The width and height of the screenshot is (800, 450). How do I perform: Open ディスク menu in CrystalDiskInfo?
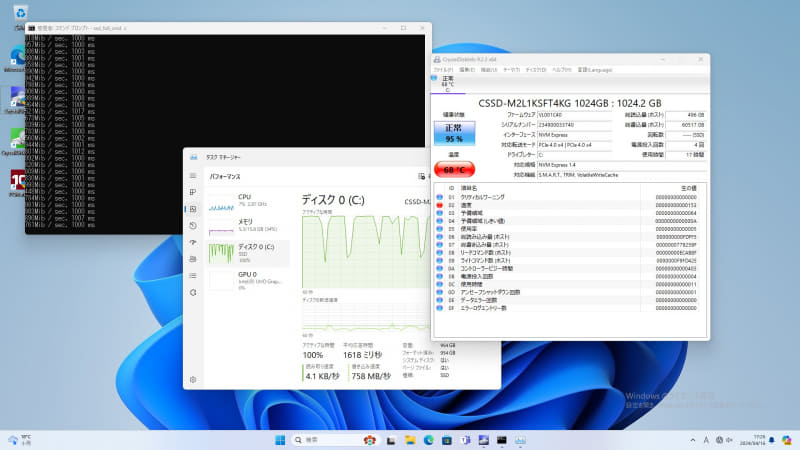[x=536, y=70]
